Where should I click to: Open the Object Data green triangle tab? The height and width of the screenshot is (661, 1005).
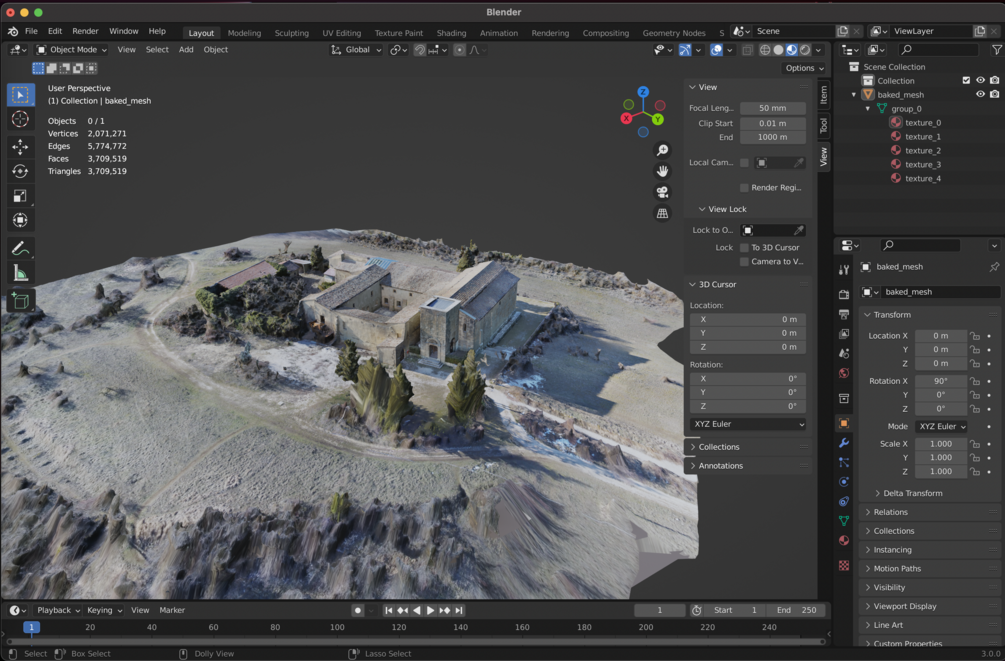(x=844, y=521)
